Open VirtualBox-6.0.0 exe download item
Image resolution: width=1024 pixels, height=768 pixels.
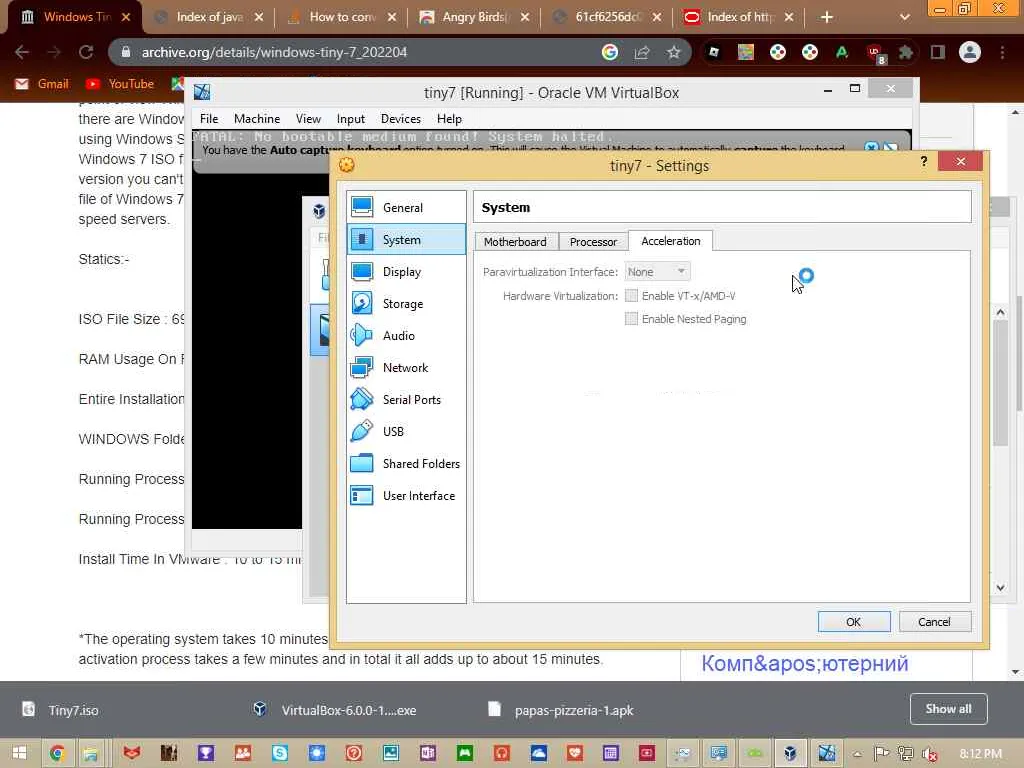coord(335,710)
